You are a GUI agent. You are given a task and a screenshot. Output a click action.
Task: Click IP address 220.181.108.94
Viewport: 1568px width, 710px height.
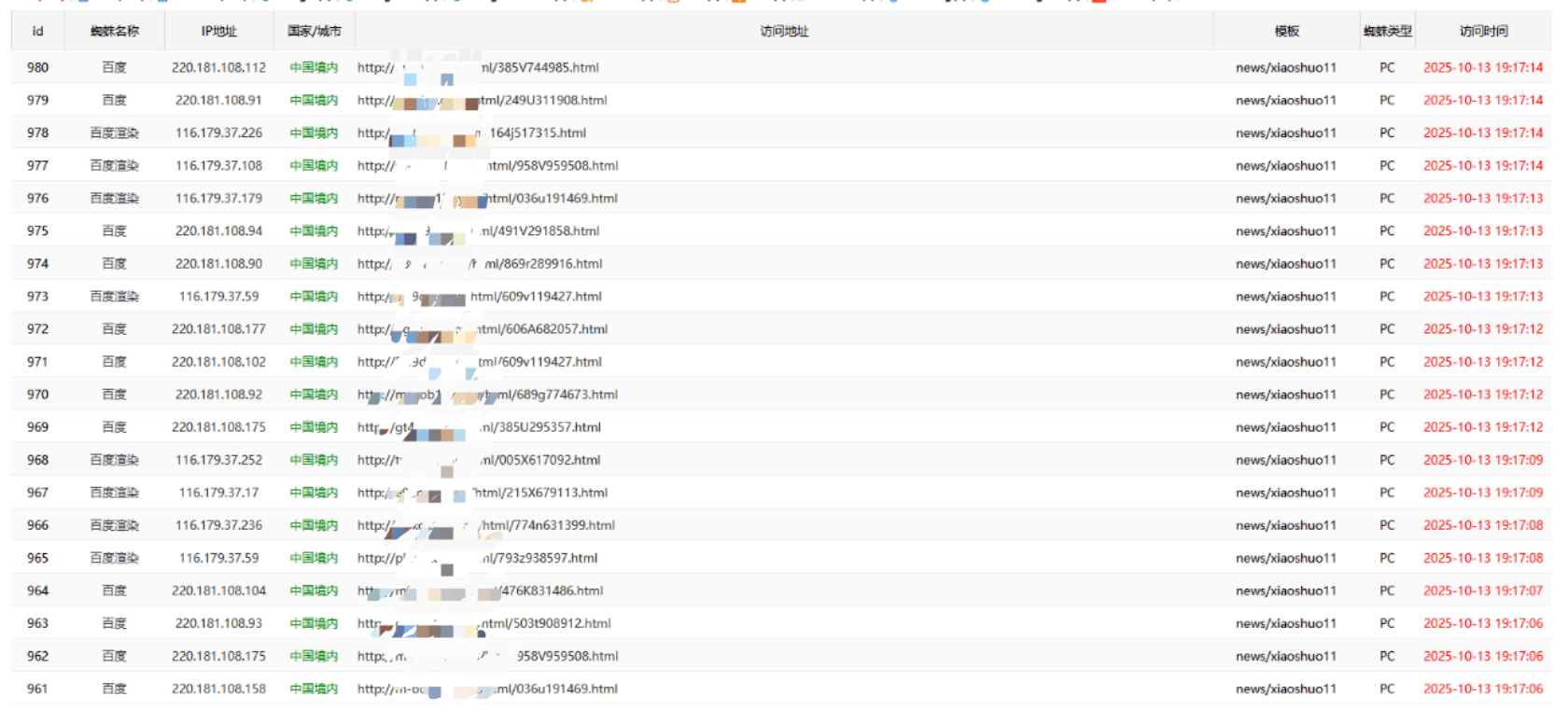(x=218, y=231)
